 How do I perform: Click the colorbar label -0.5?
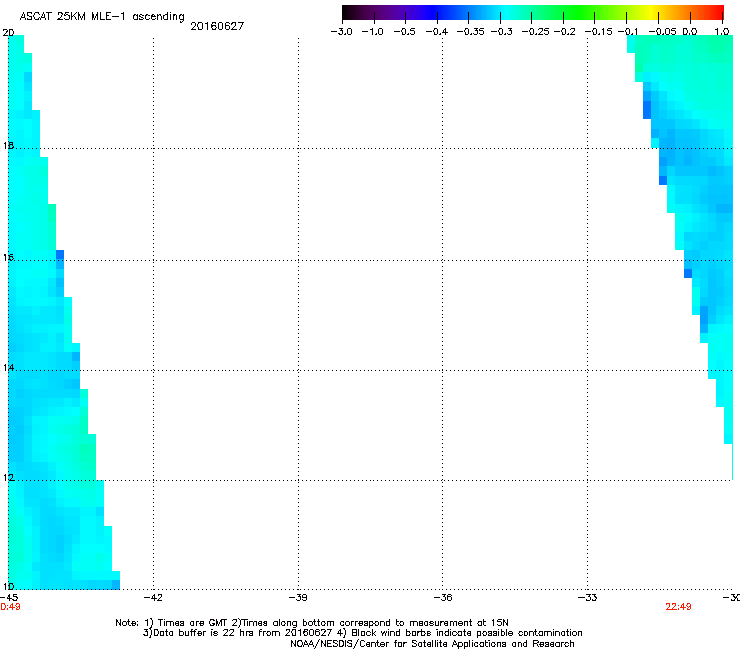click(404, 32)
